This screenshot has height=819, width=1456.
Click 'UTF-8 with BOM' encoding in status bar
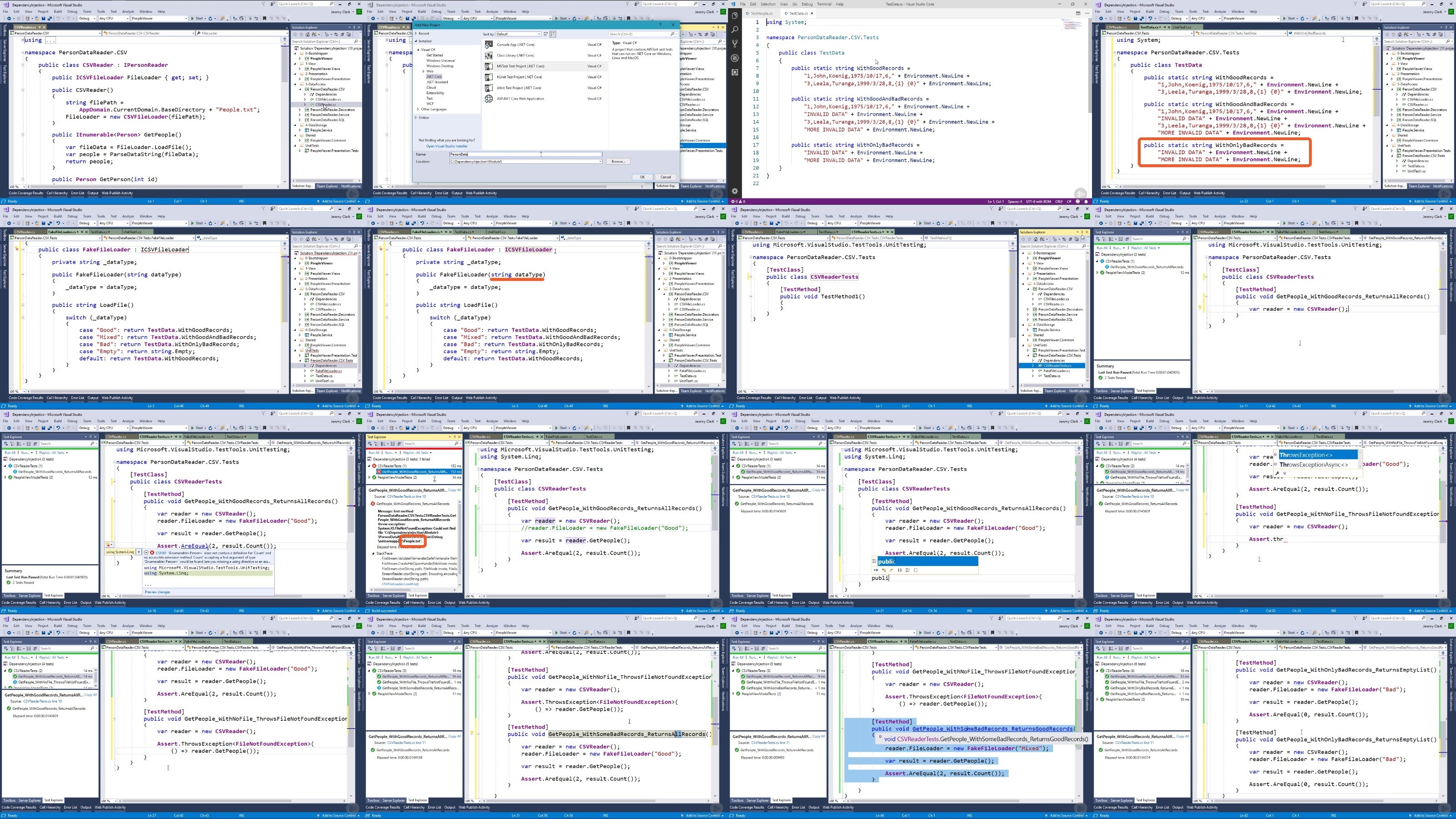(1038, 201)
